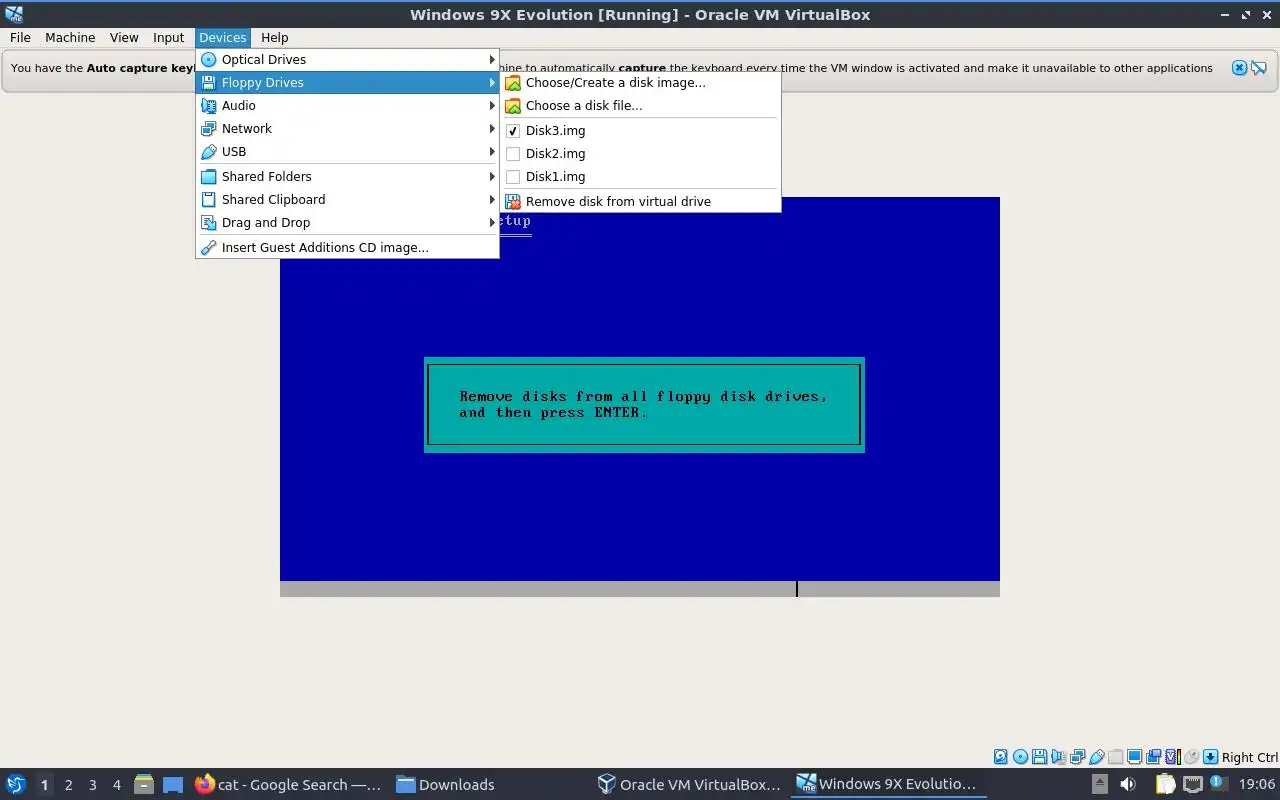Screen dimensions: 1280x800
Task: Click the CPU virtualization status icon
Action: coord(1173,757)
